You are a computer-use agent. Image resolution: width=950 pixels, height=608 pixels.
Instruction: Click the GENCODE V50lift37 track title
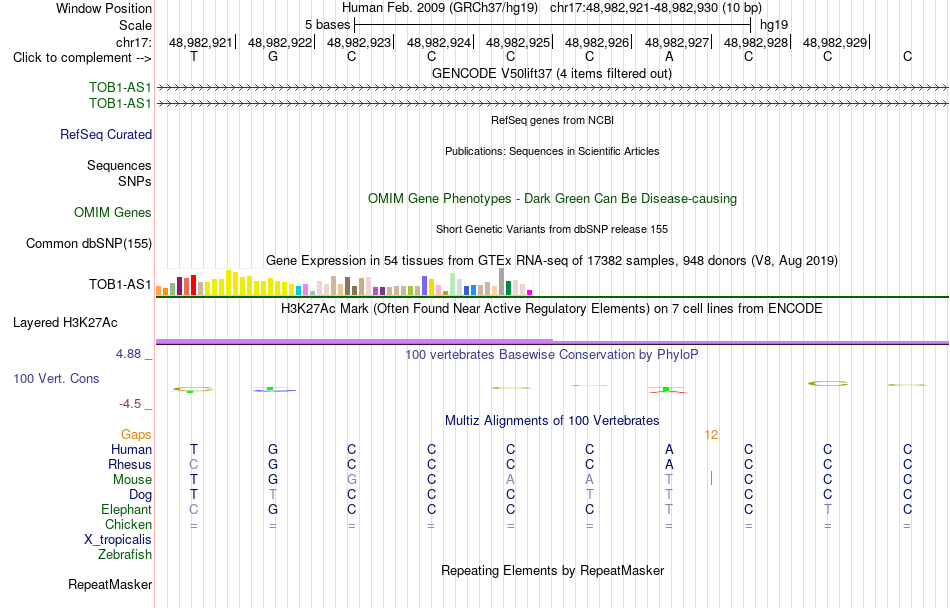pyautogui.click(x=551, y=73)
